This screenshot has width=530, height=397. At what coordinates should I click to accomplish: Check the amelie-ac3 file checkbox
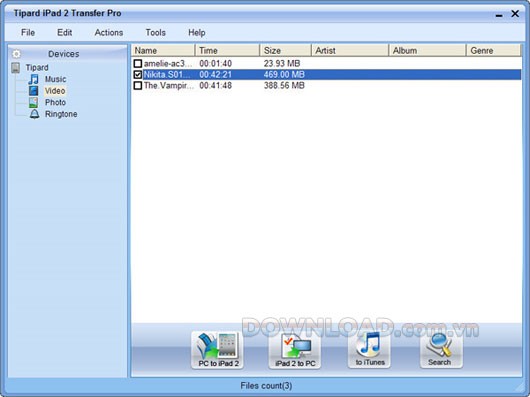(138, 63)
